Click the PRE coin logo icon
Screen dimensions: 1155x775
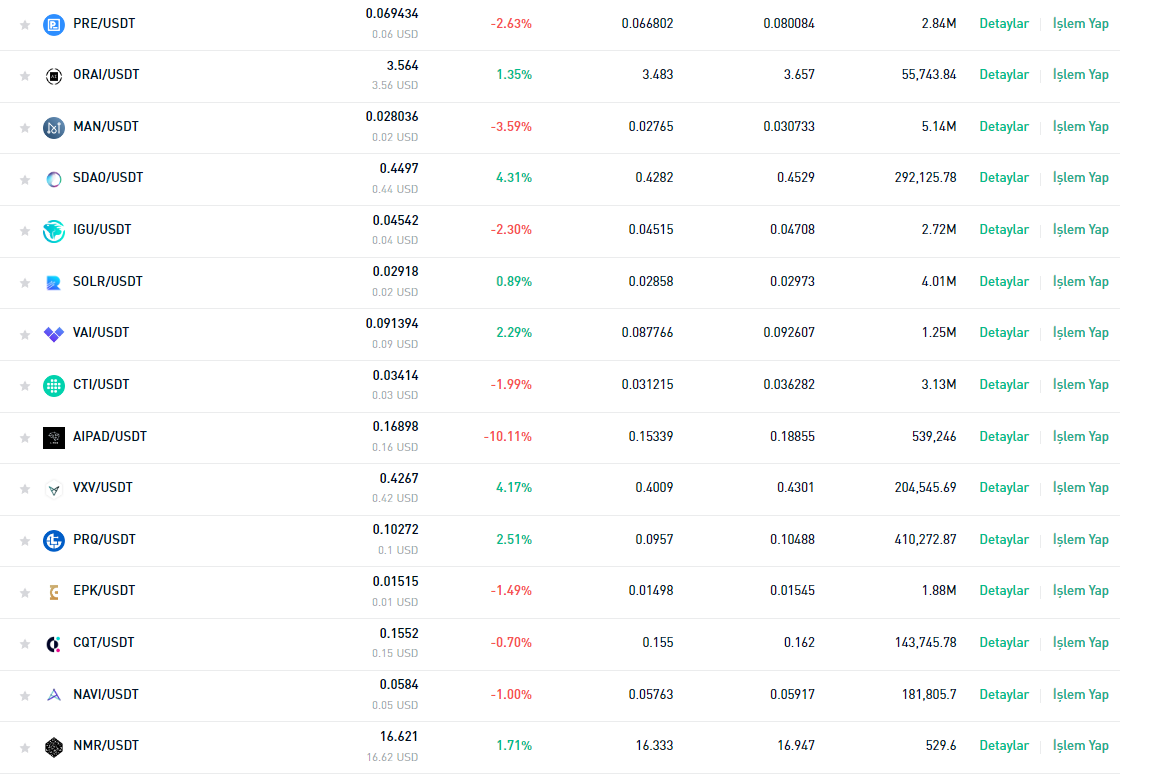[54, 25]
